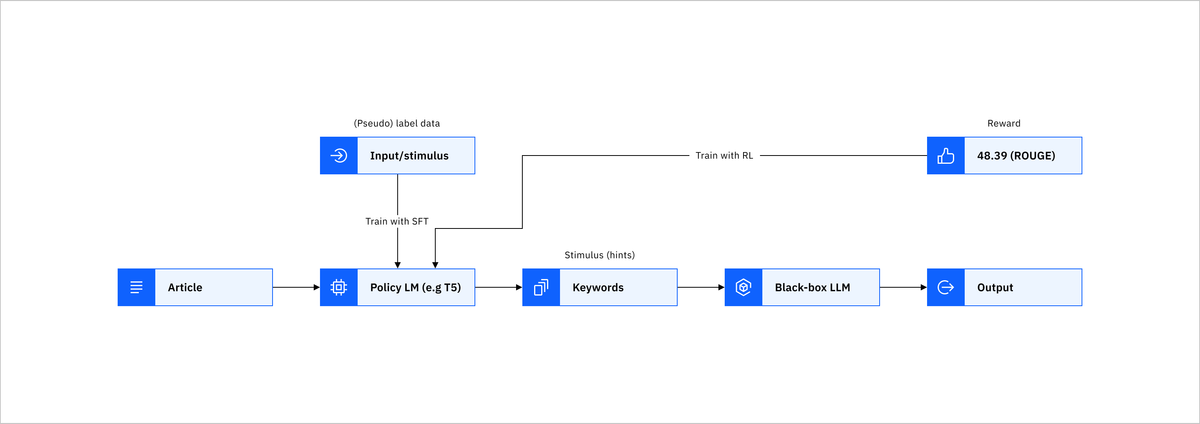1200x424 pixels.
Task: Click the hexagon icon on Black-box LLM node
Action: 743,287
